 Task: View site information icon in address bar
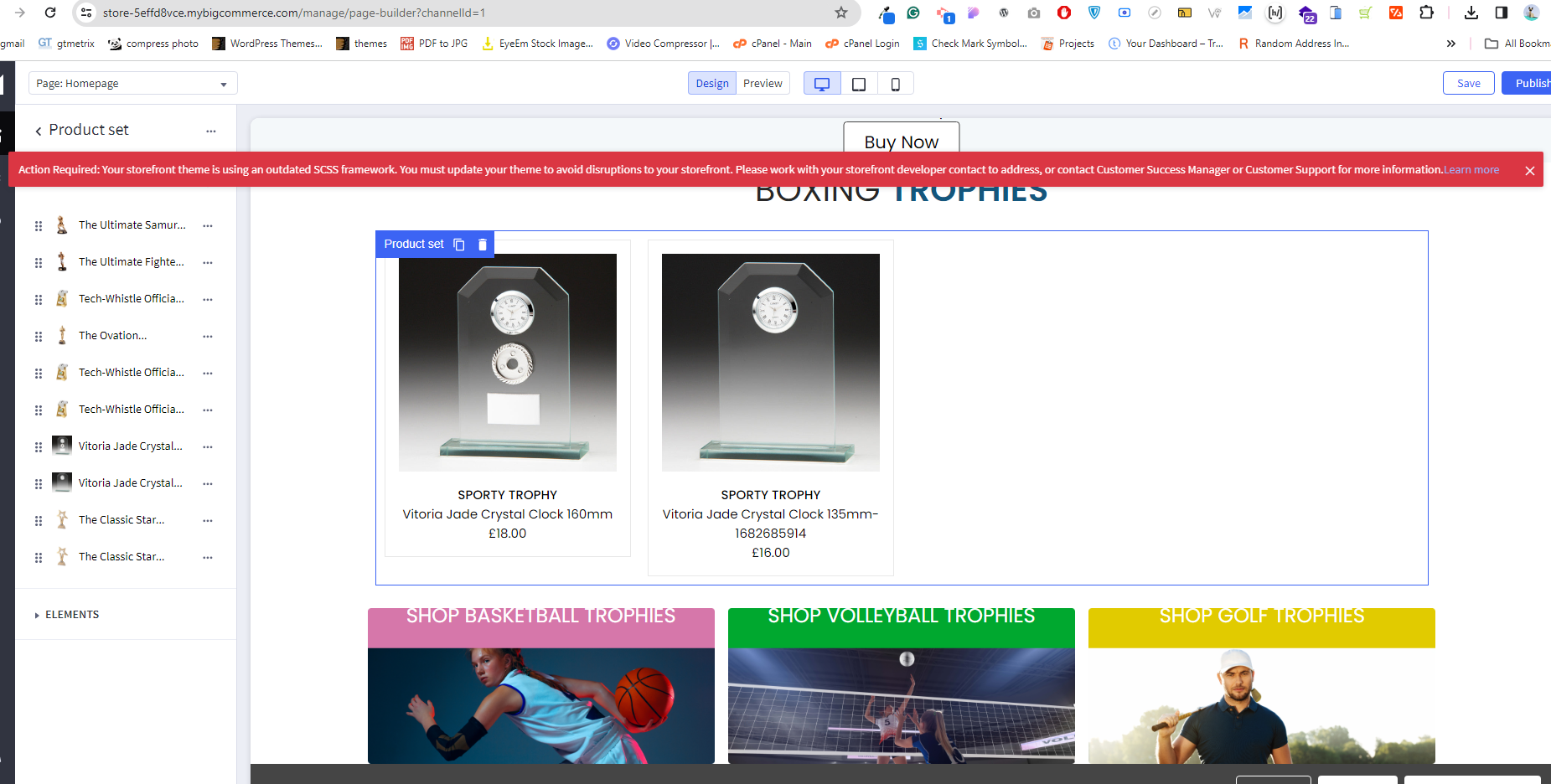click(x=86, y=13)
